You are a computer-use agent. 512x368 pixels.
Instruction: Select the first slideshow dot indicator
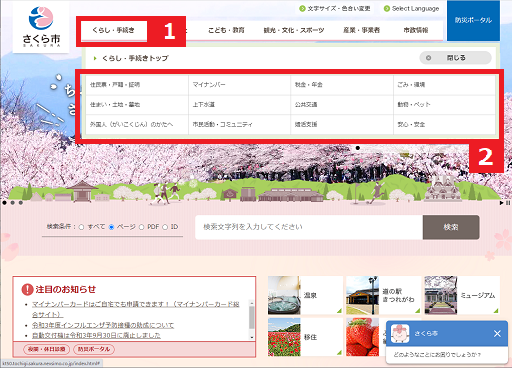(4, 203)
